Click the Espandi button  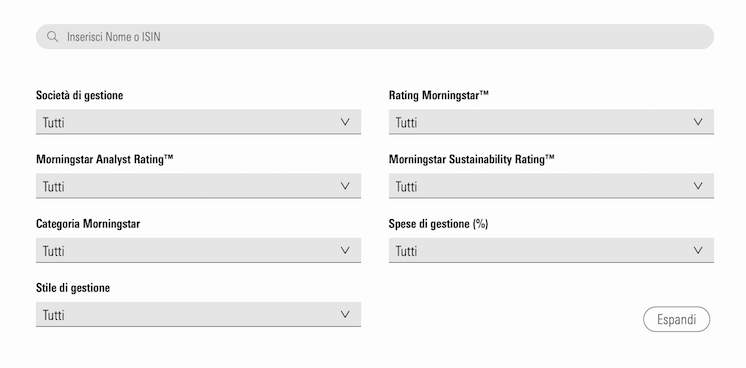coord(677,319)
